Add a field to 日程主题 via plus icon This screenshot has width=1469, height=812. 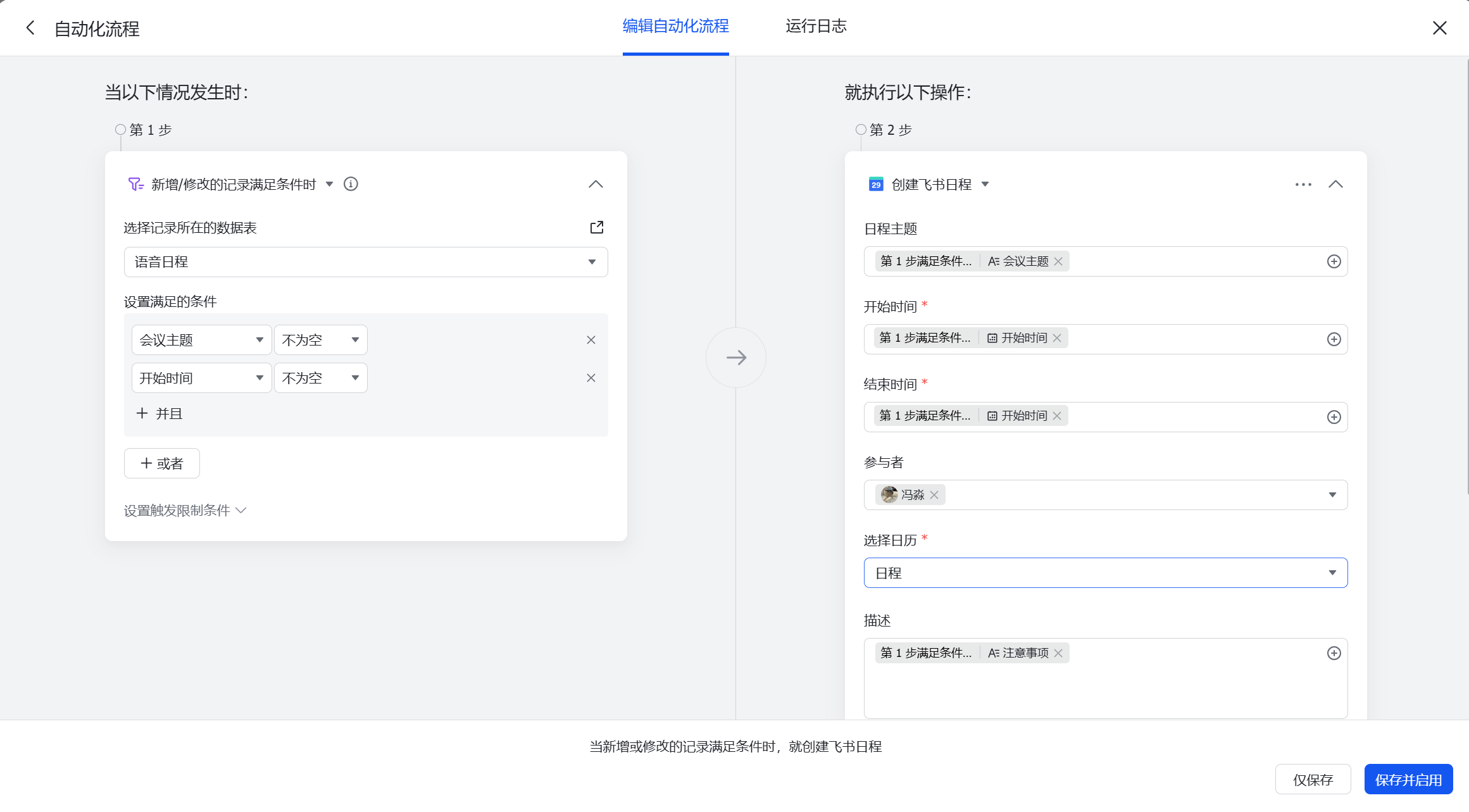point(1334,261)
